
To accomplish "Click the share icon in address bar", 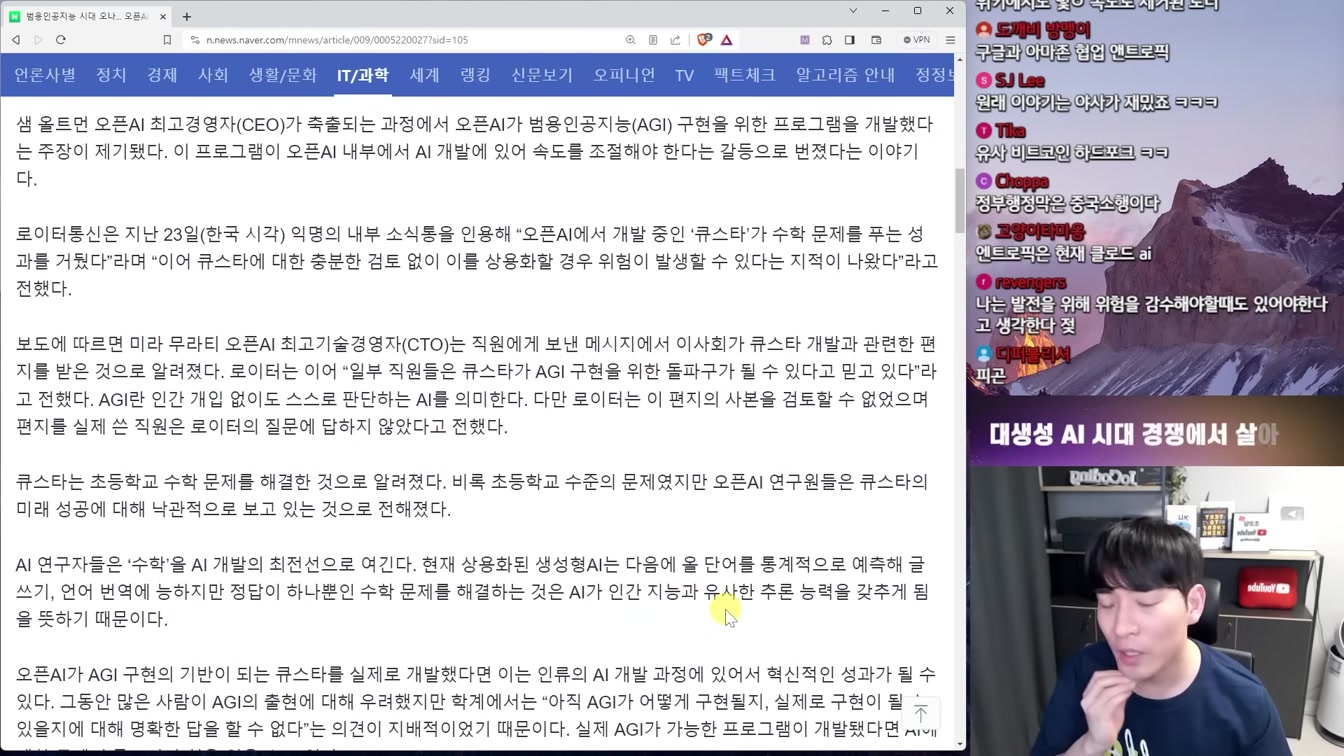I will coord(675,40).
